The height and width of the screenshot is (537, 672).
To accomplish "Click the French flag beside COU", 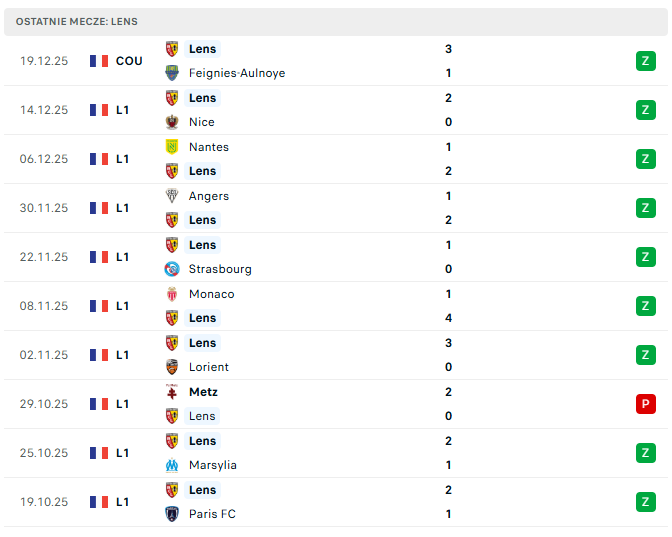I will coord(98,61).
